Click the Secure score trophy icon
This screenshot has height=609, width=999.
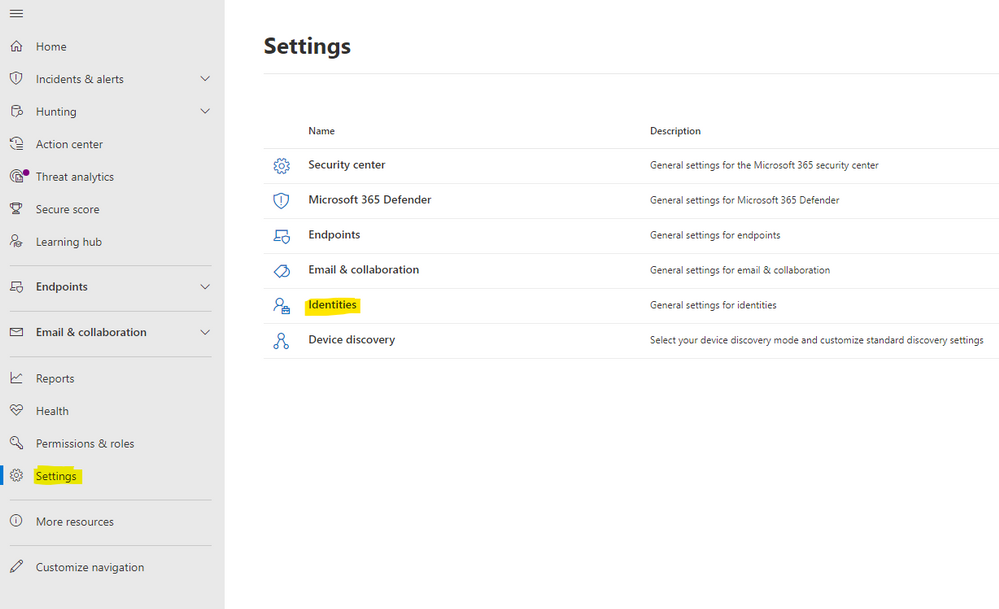[x=17, y=208]
